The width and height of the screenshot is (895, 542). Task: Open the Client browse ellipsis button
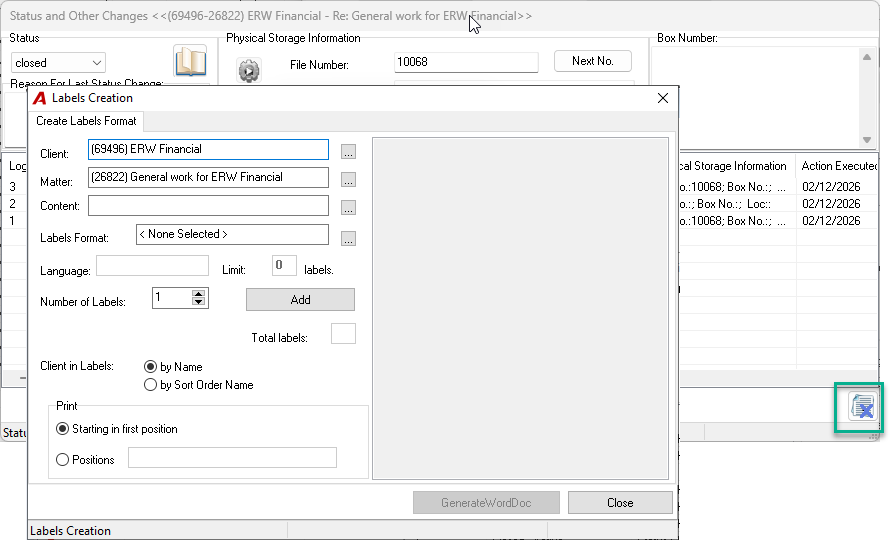click(348, 151)
